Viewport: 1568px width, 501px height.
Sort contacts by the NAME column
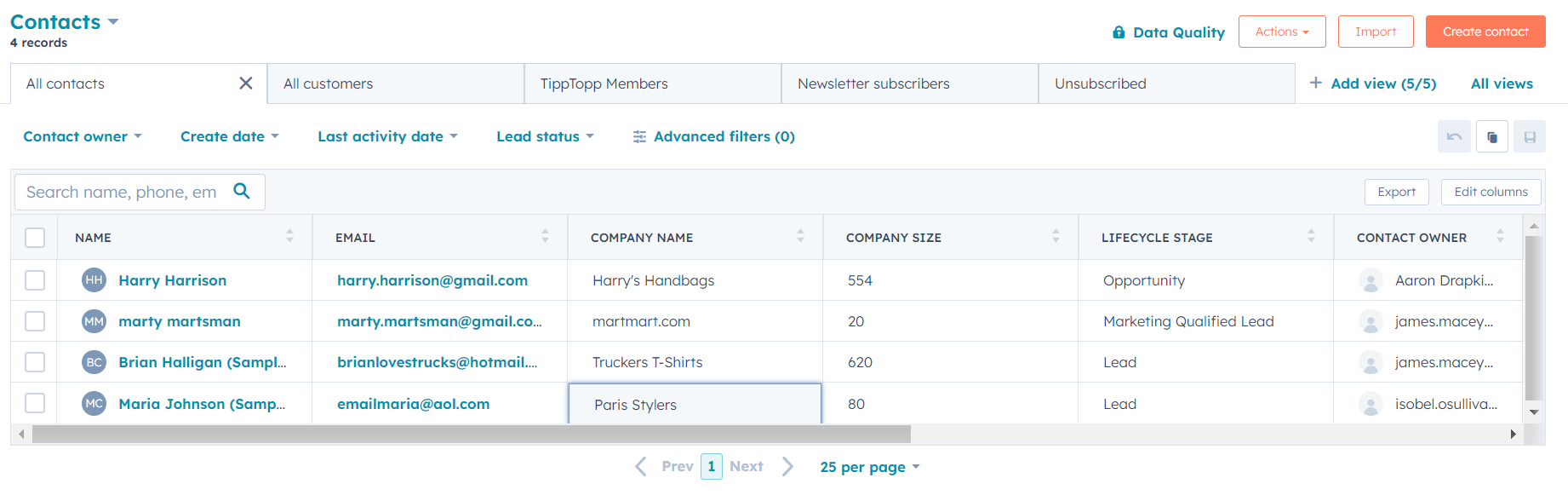coord(289,237)
